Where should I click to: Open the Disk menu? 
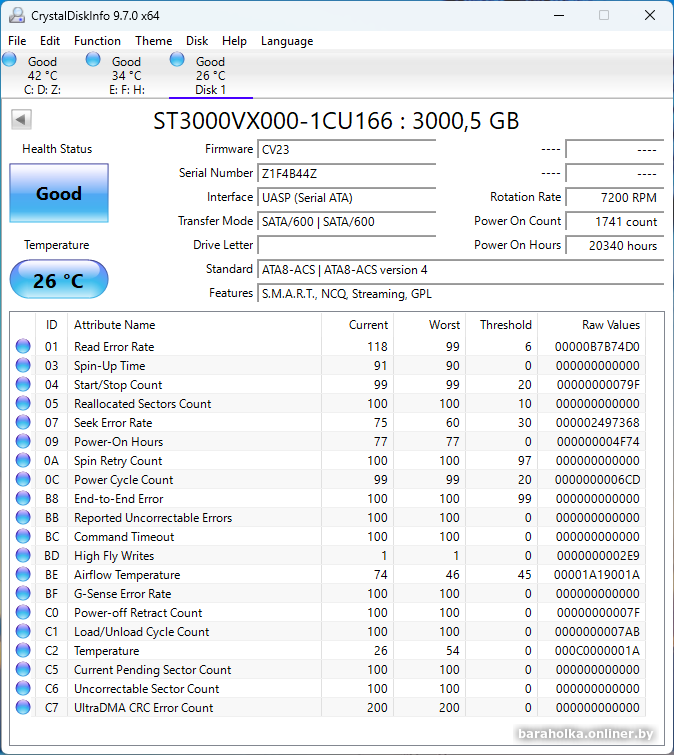197,41
